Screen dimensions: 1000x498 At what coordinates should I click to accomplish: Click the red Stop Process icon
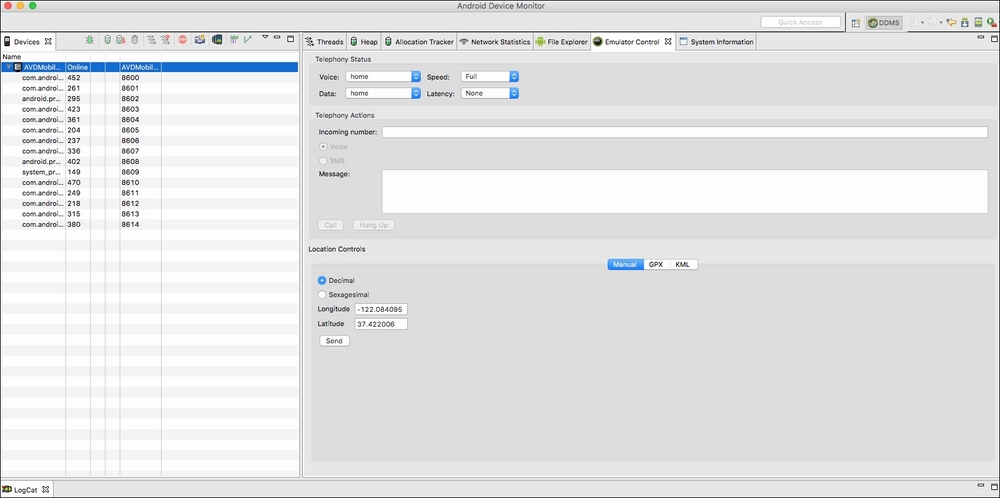point(183,41)
